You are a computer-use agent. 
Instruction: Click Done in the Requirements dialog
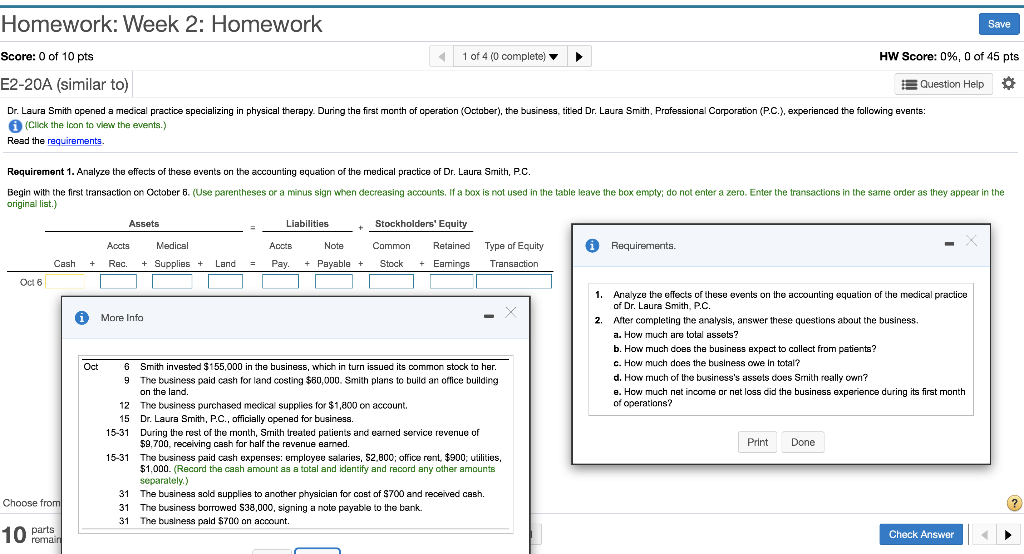(x=803, y=442)
